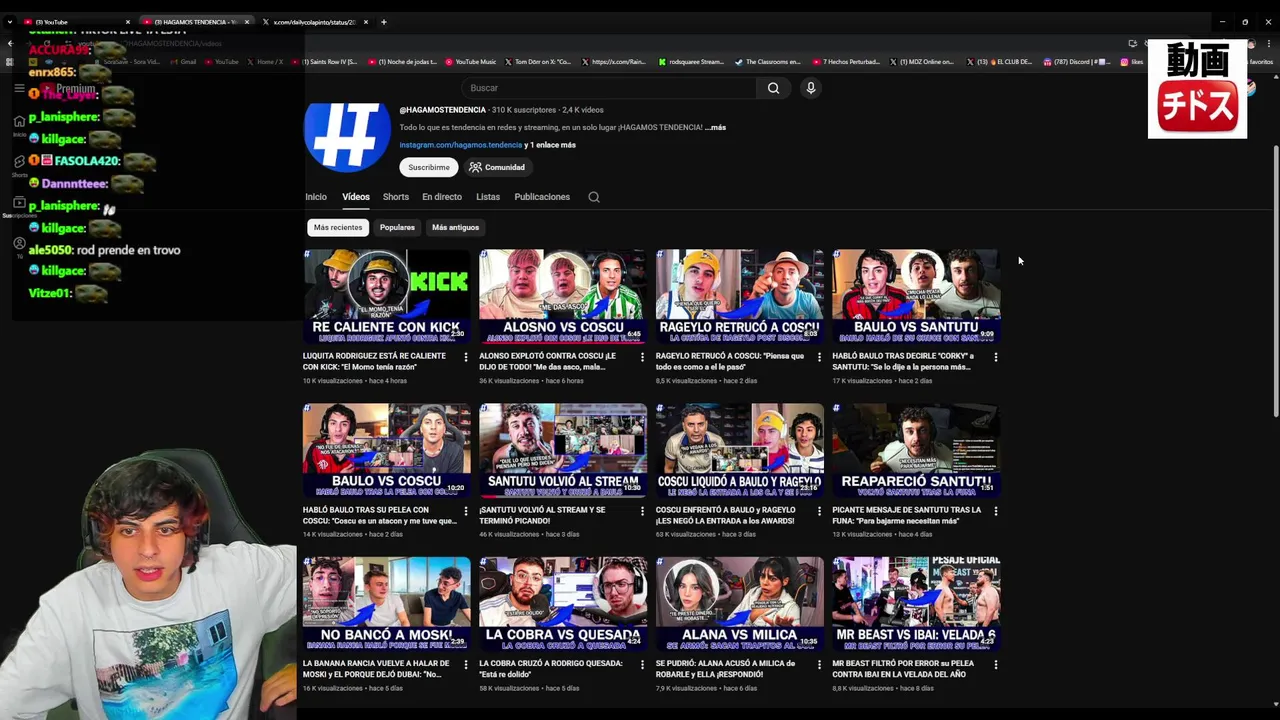Image resolution: width=1280 pixels, height=720 pixels.
Task: Close the first YouTube browser tab
Action: [x=128, y=22]
